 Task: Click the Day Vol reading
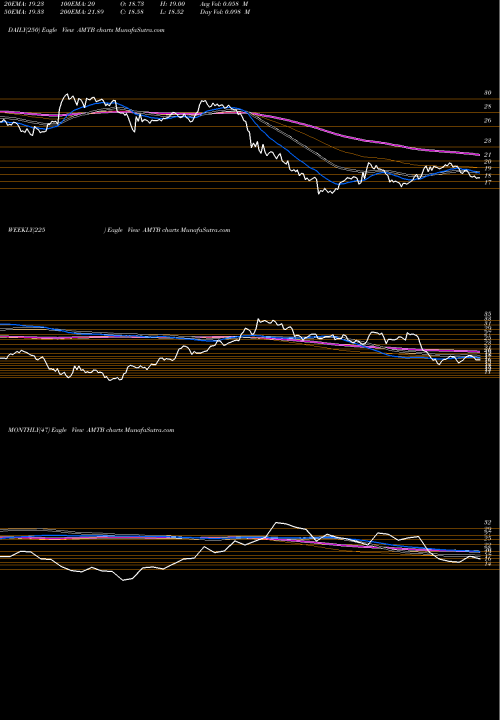[x=225, y=12]
